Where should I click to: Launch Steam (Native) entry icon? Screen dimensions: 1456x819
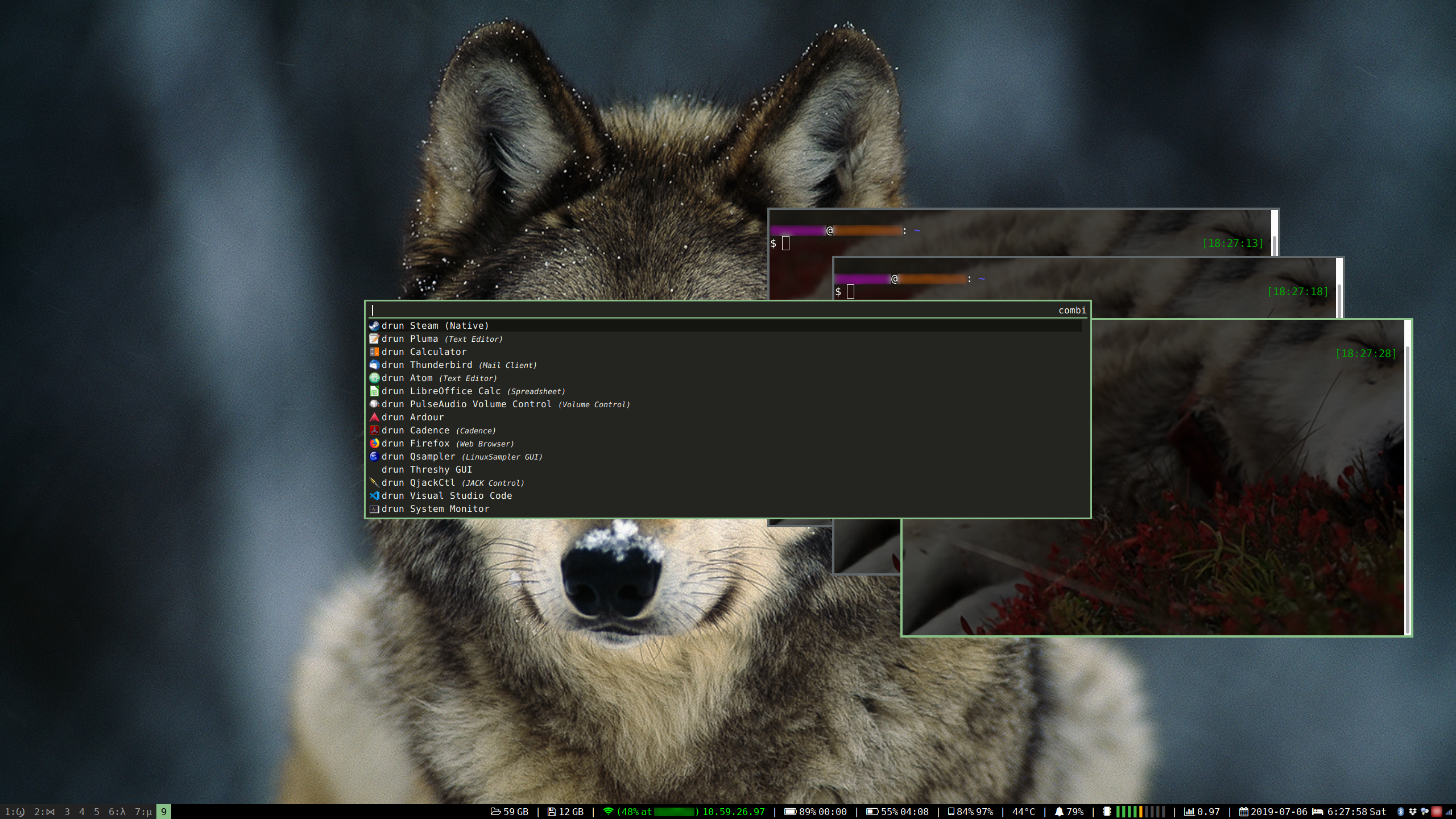pos(374,326)
